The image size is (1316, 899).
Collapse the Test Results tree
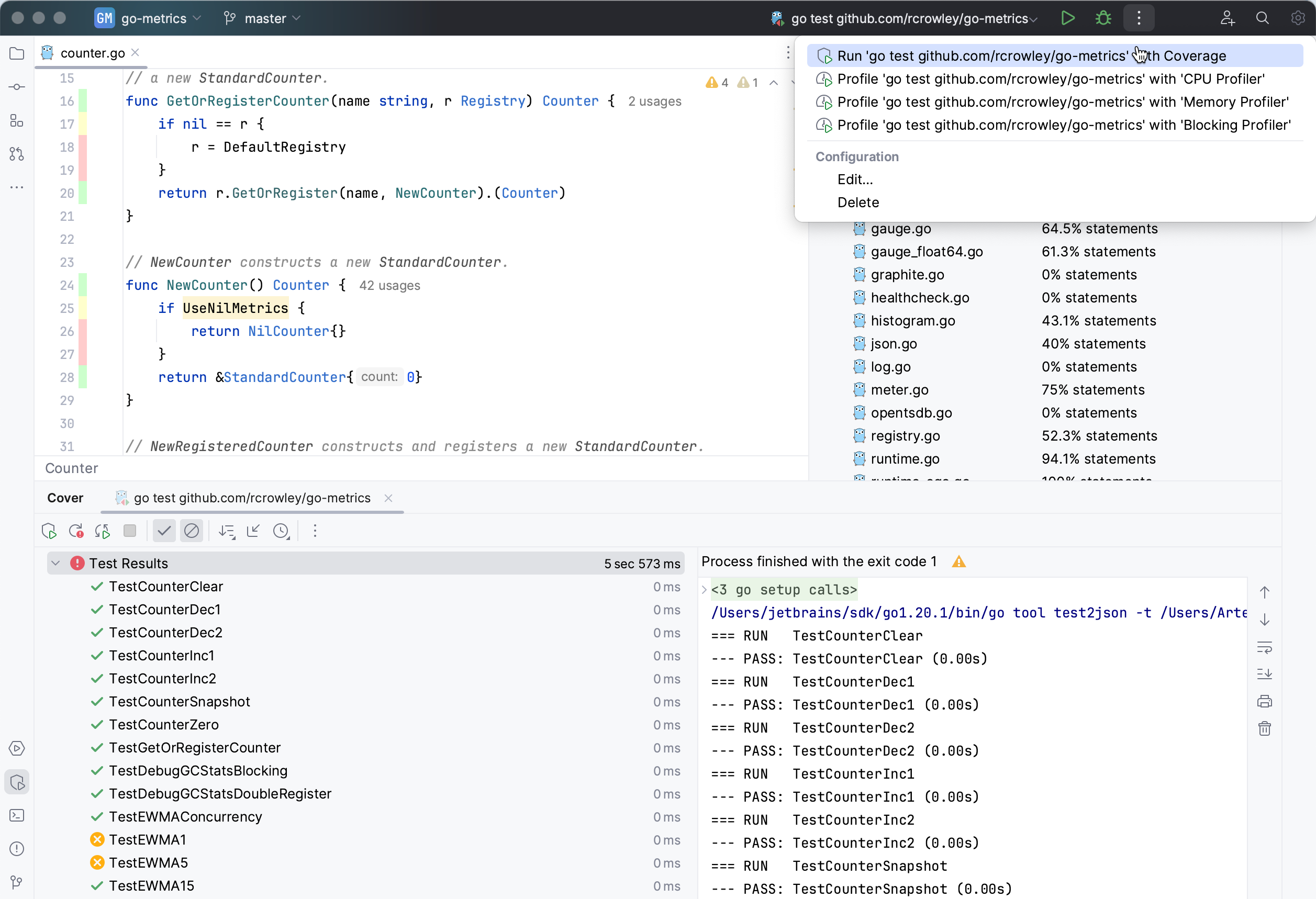click(55, 563)
